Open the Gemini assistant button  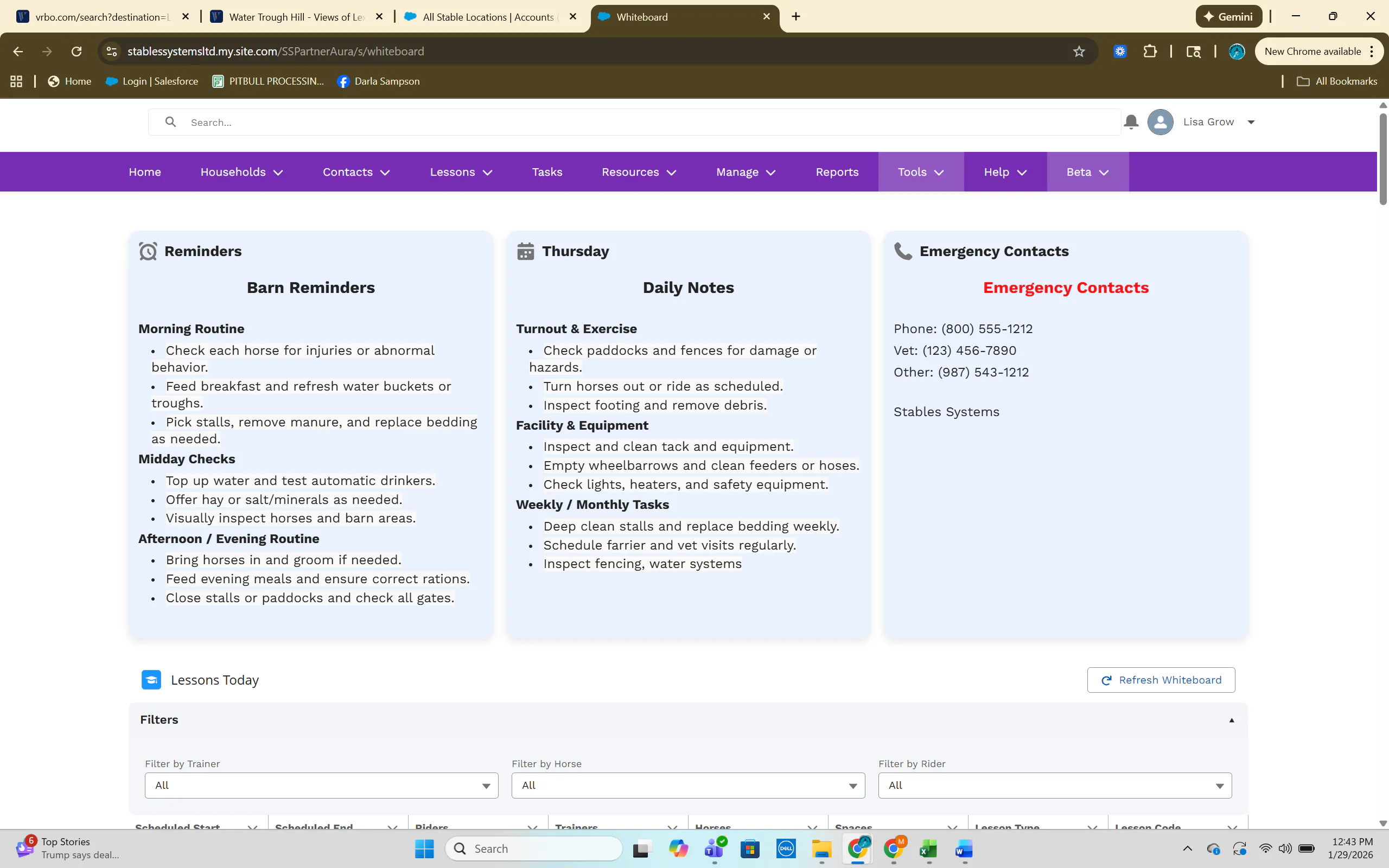(x=1228, y=17)
